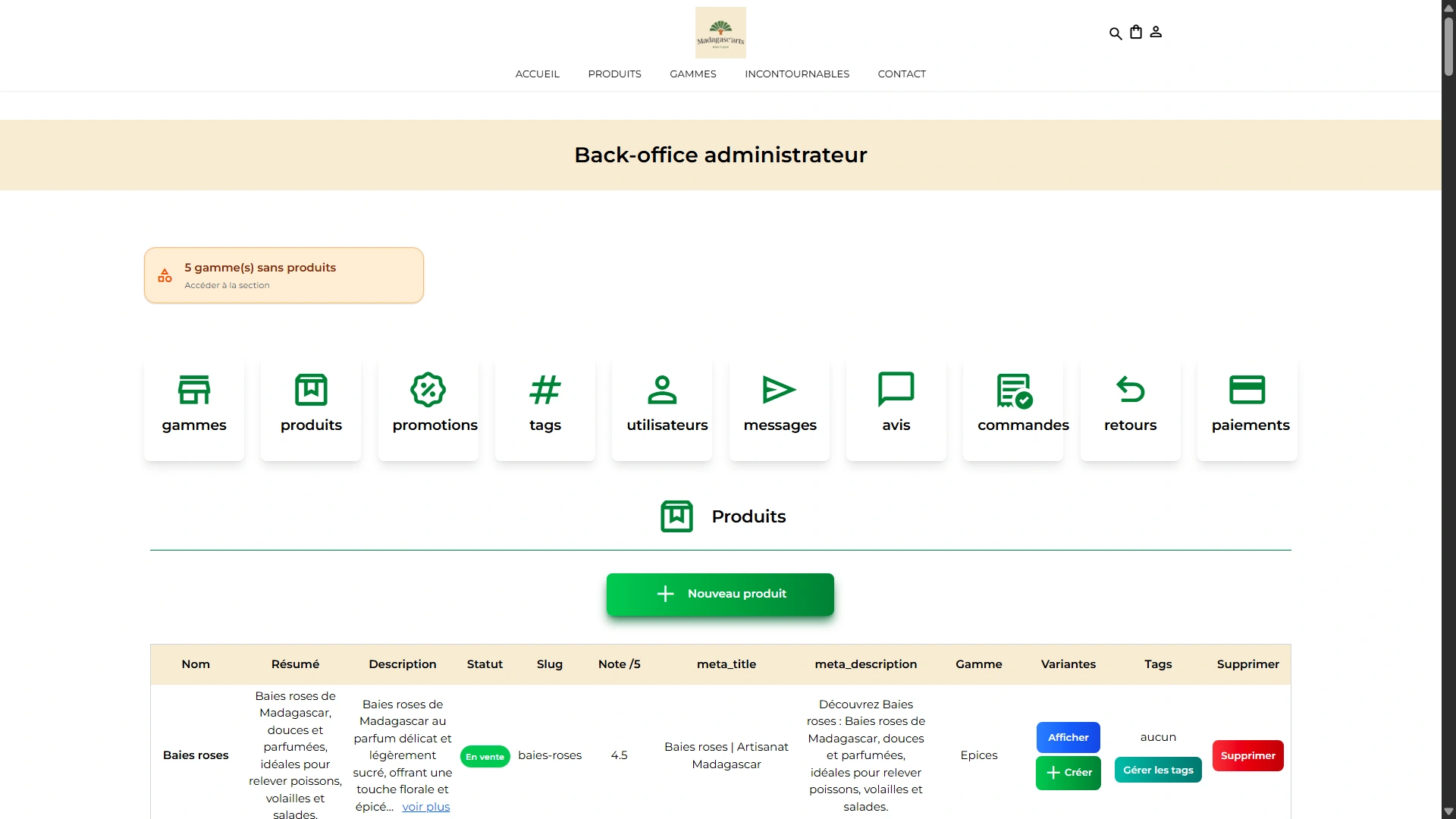Open the paiements section
The image size is (1456, 819).
[1247, 409]
